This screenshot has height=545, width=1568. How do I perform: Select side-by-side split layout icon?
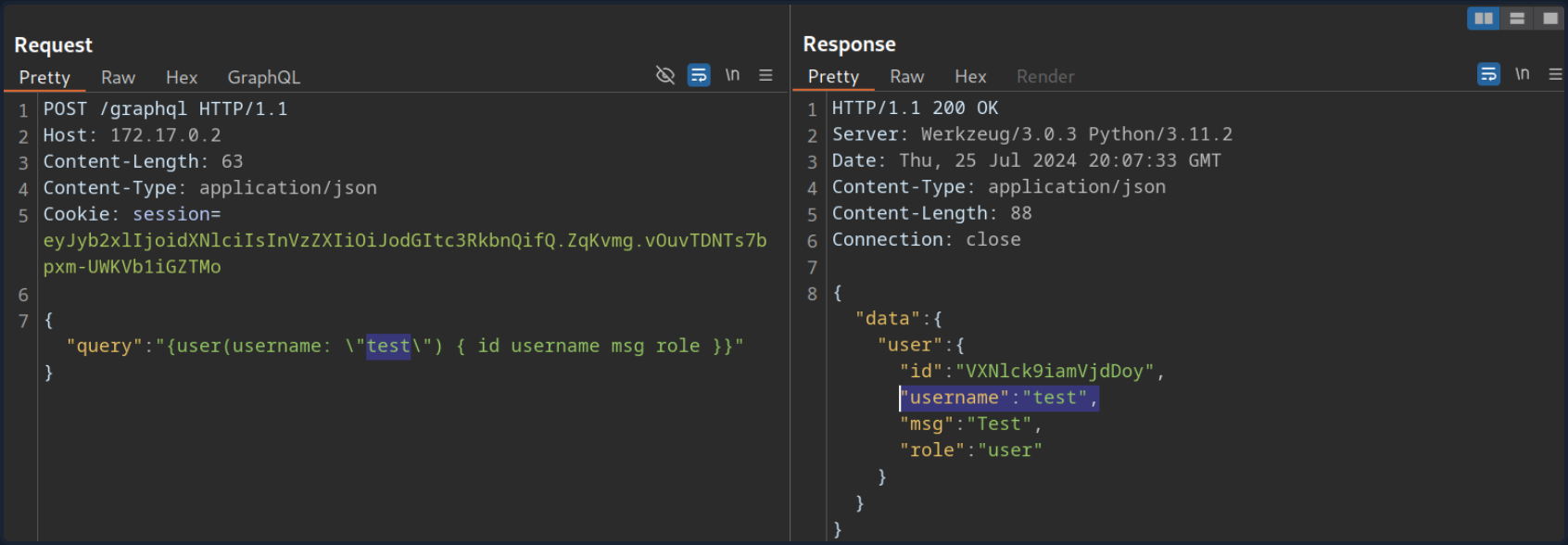tap(1484, 19)
